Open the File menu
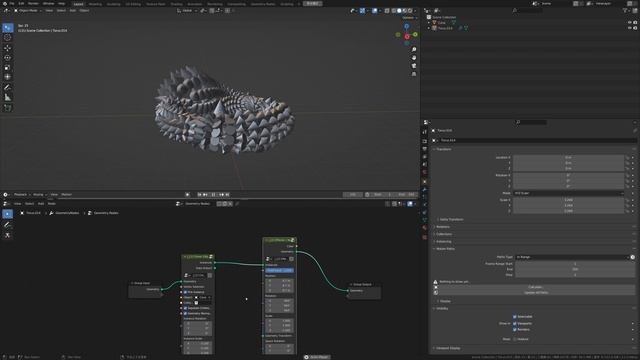Image resolution: width=640 pixels, height=360 pixels. (11, 3)
